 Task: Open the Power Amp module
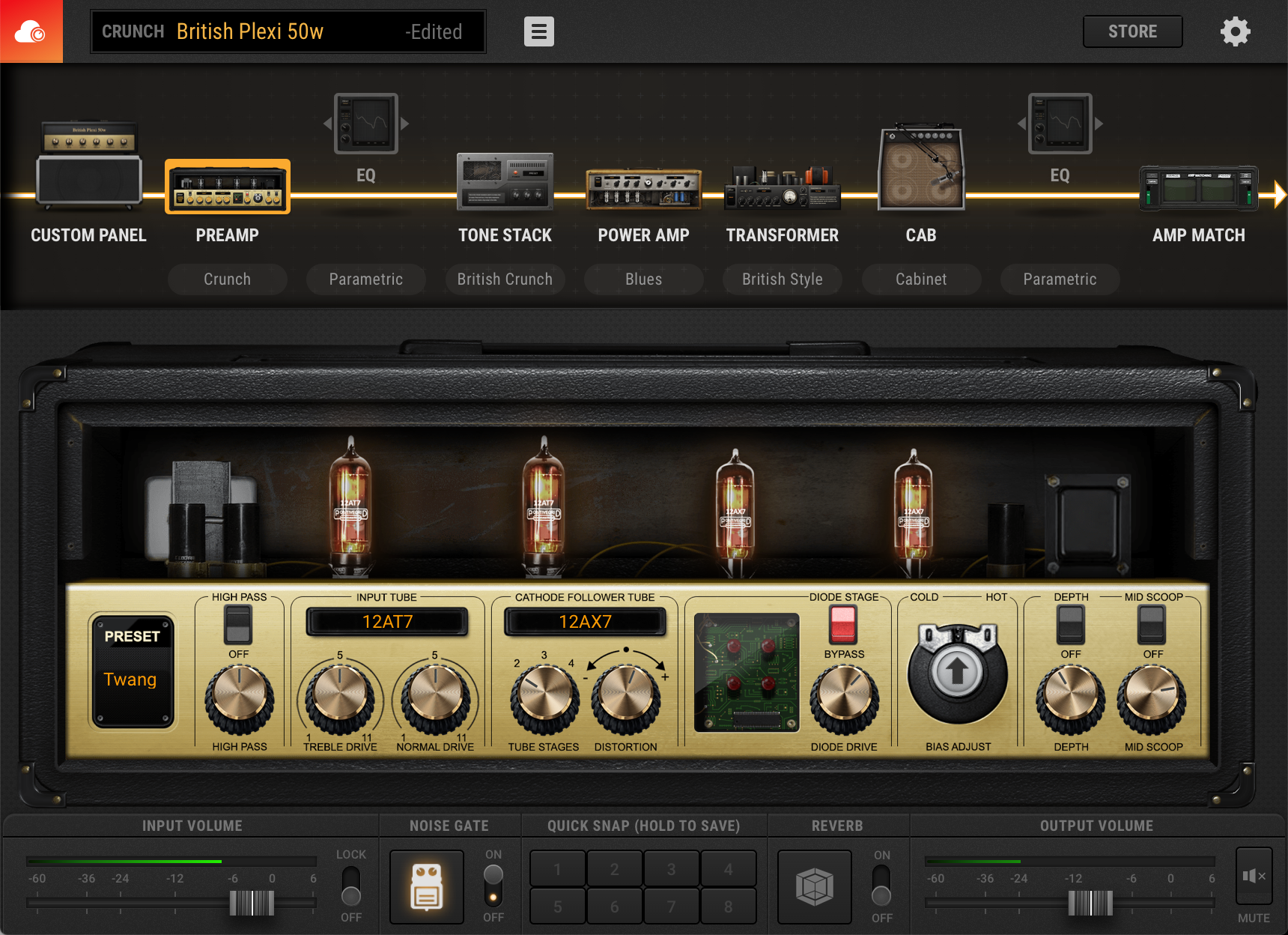point(643,188)
